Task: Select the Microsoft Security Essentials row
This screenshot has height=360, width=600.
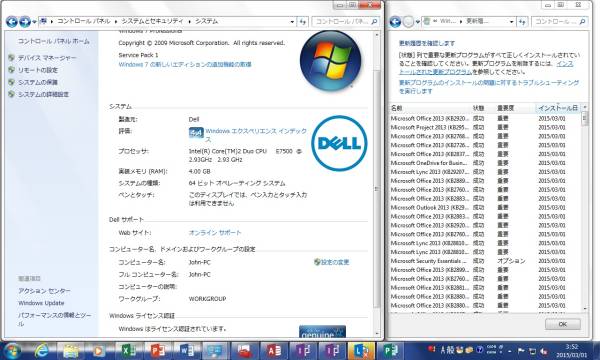Action: (x=485, y=261)
